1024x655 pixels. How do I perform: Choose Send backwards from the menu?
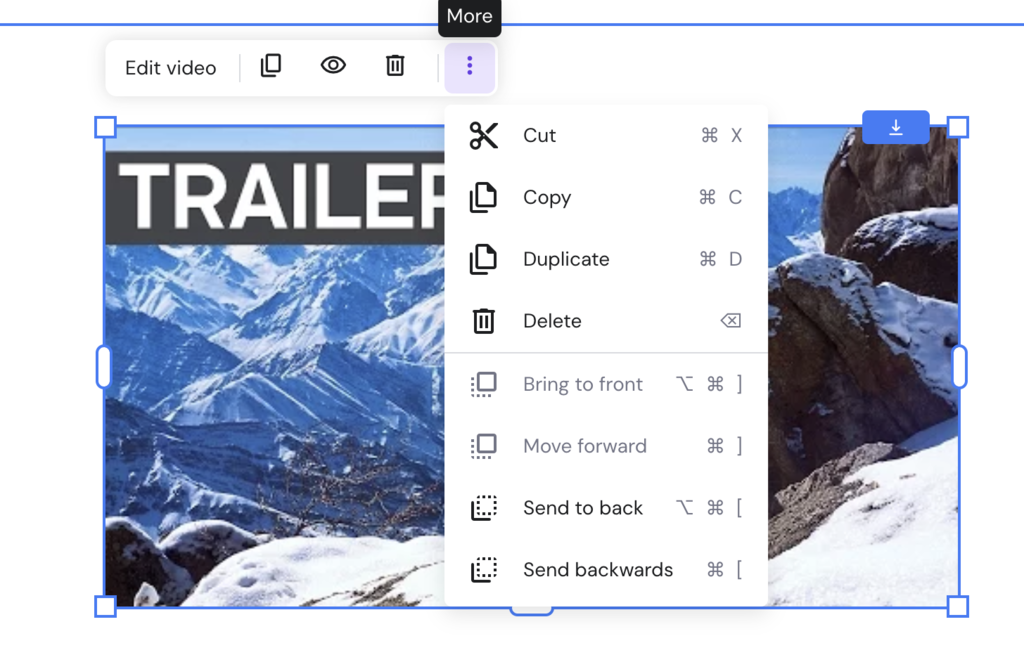click(x=597, y=569)
